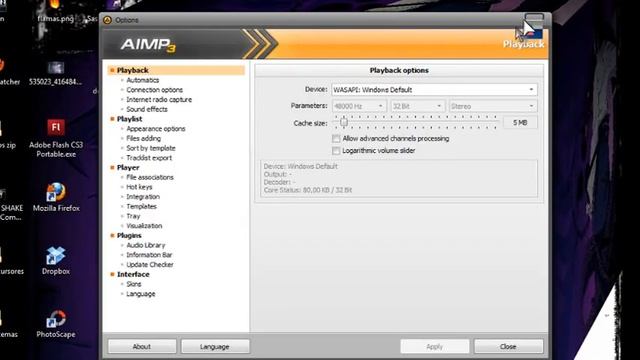This screenshot has width=640, height=360.
Task: Open Information Bar plugin settings
Action: click(149, 255)
